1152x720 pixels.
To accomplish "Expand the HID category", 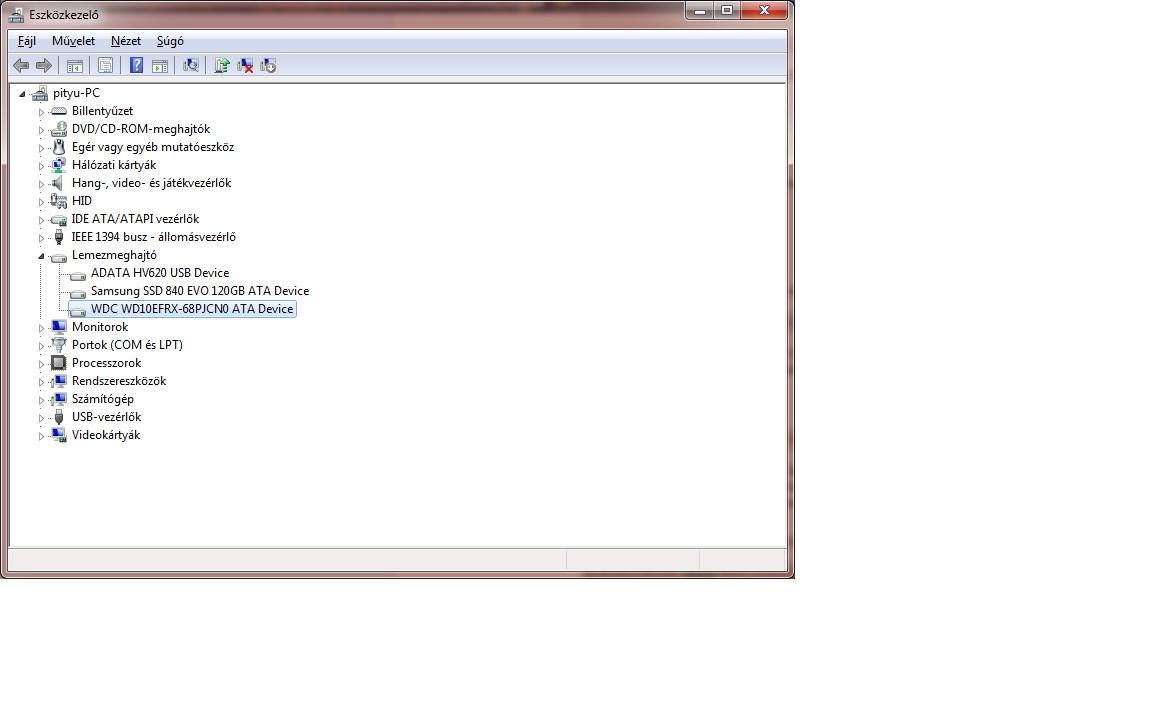I will pyautogui.click(x=41, y=202).
